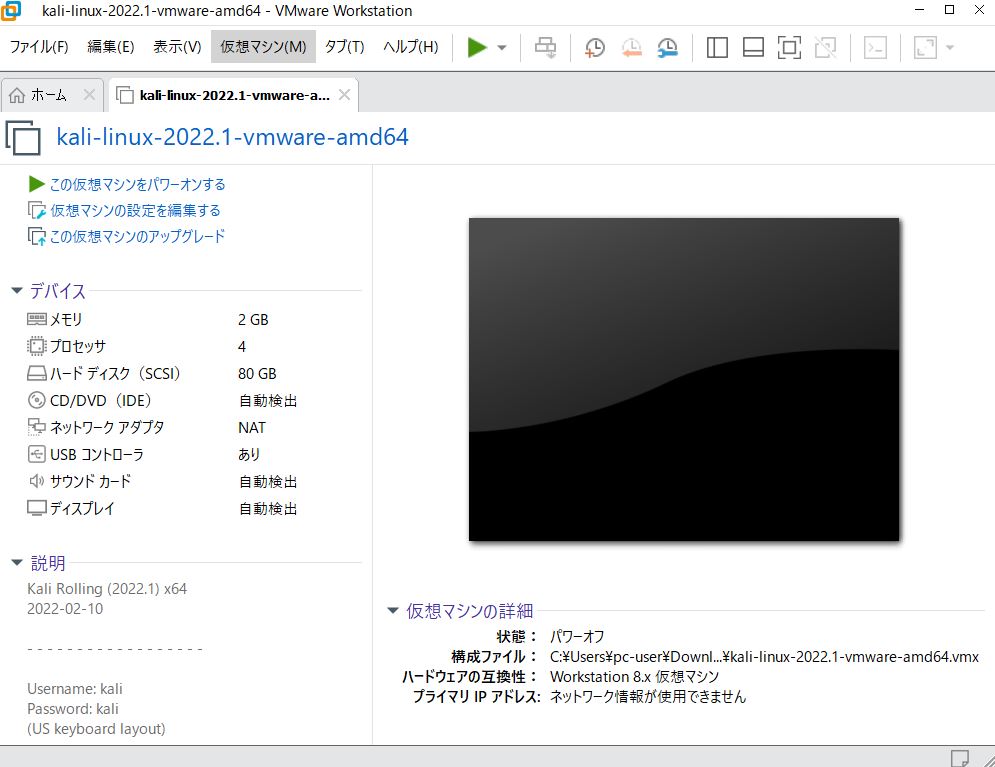Open the 編集(E) menu

pyautogui.click(x=111, y=47)
